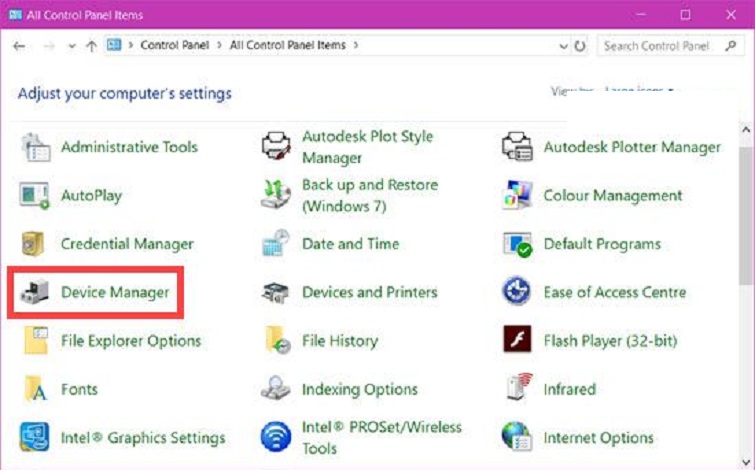The image size is (755, 470).
Task: Open the Administrative Tools link
Action: click(130, 147)
